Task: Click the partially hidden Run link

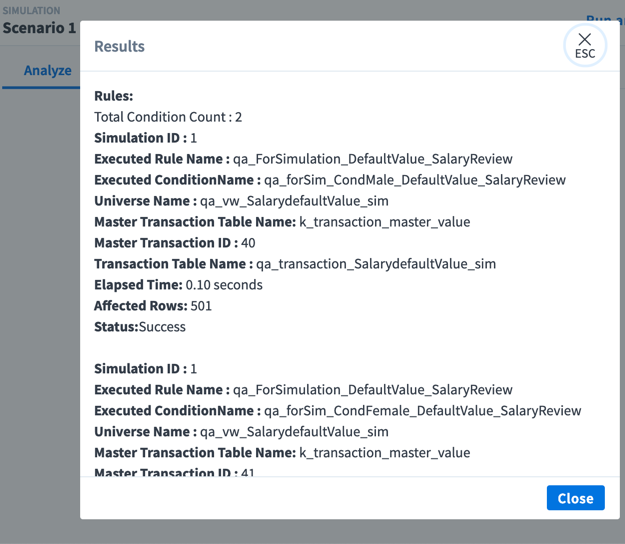Action: [x=603, y=19]
